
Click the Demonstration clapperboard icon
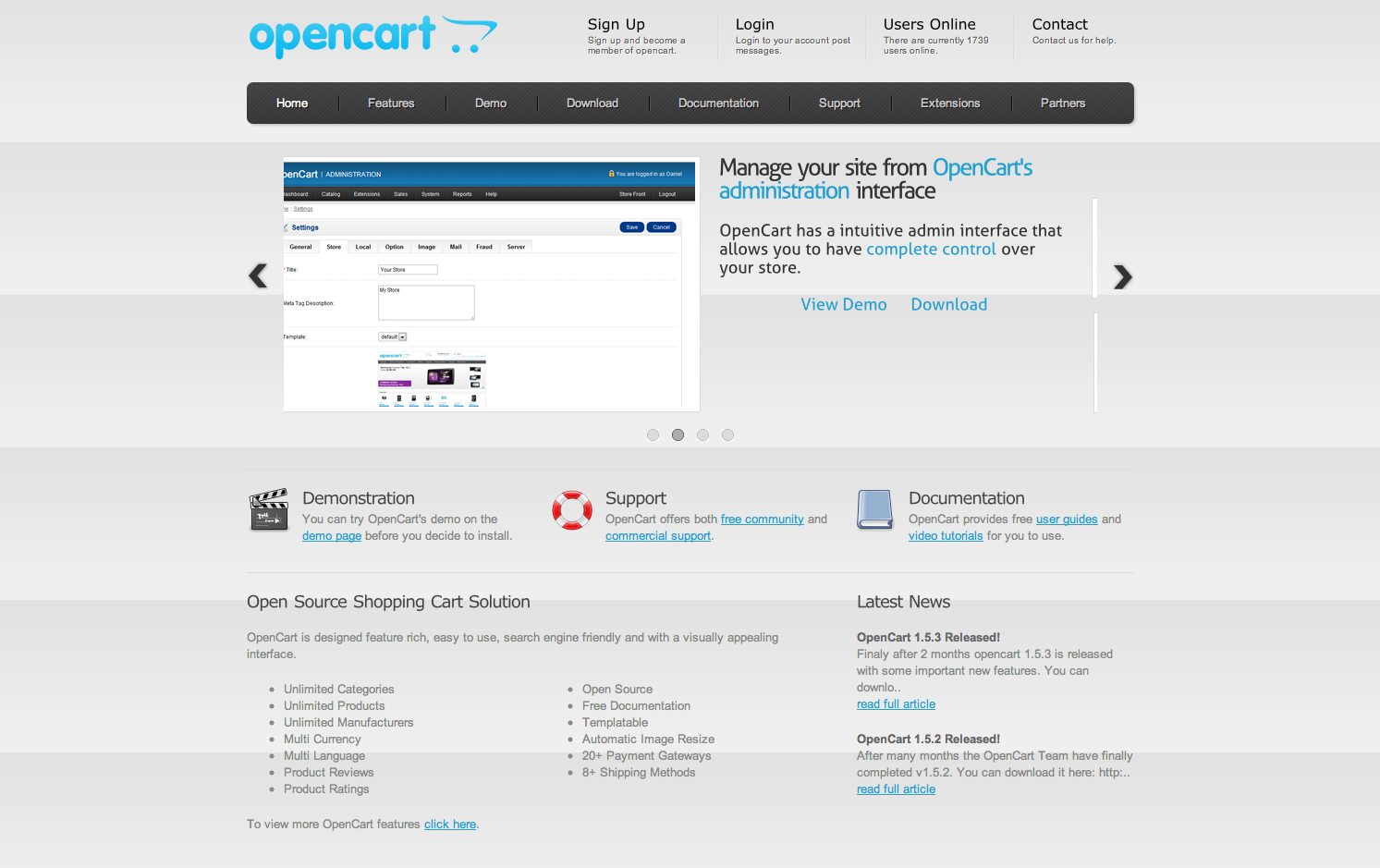point(269,510)
